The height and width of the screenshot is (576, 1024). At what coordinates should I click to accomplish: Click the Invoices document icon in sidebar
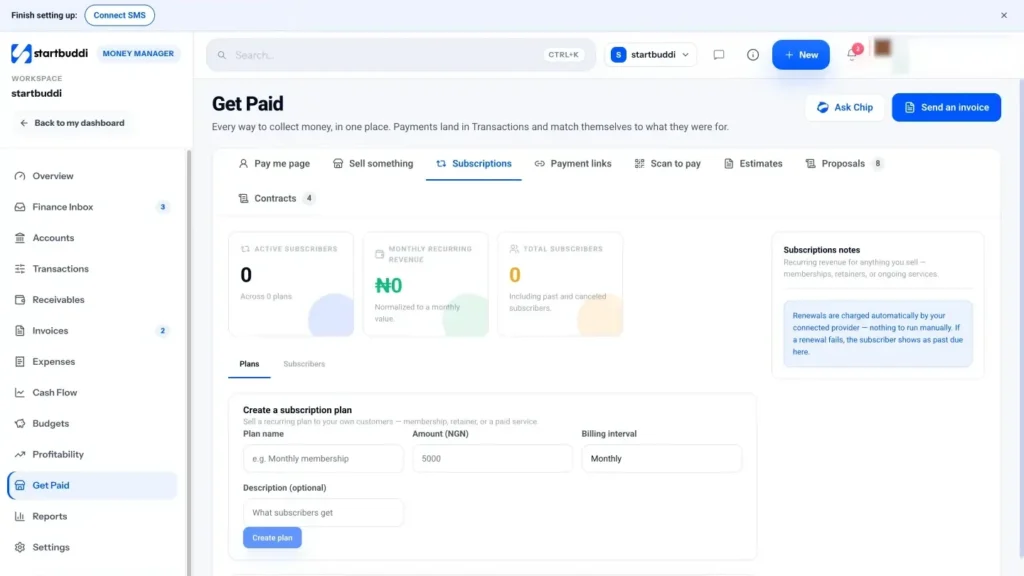[20, 330]
